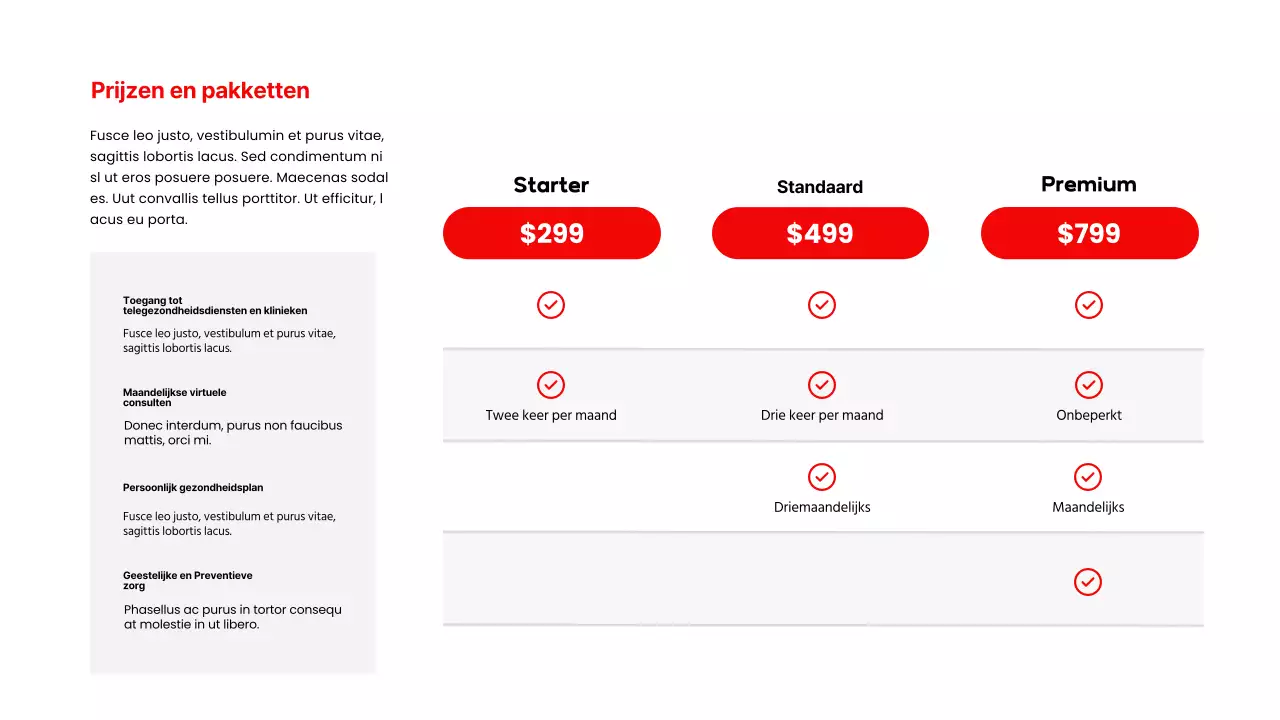1280x720 pixels.
Task: Click Premium's checkmark directly under the $799 button
Action: (x=1088, y=305)
